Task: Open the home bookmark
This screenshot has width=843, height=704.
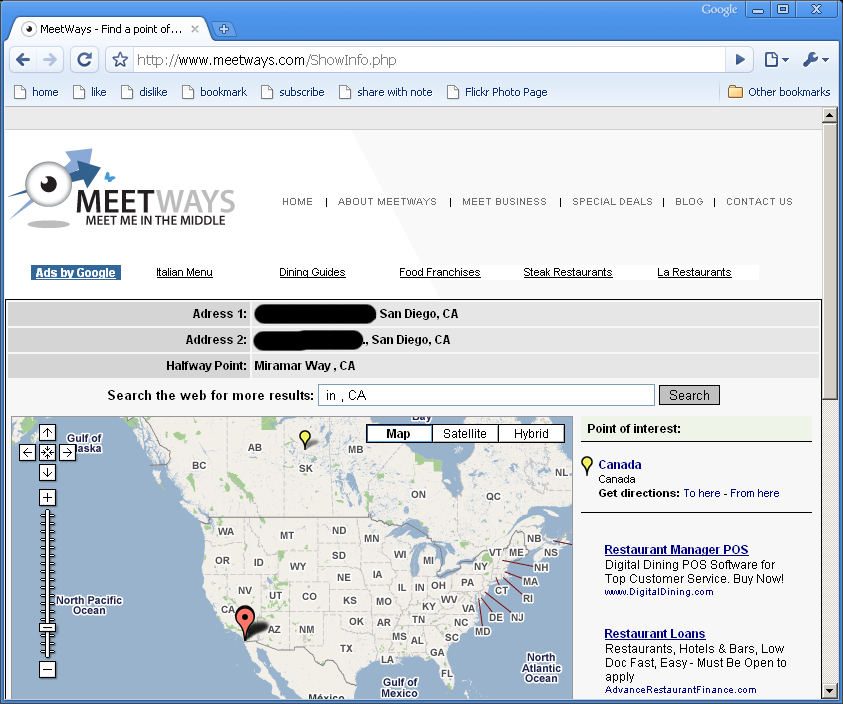Action: click(37, 92)
